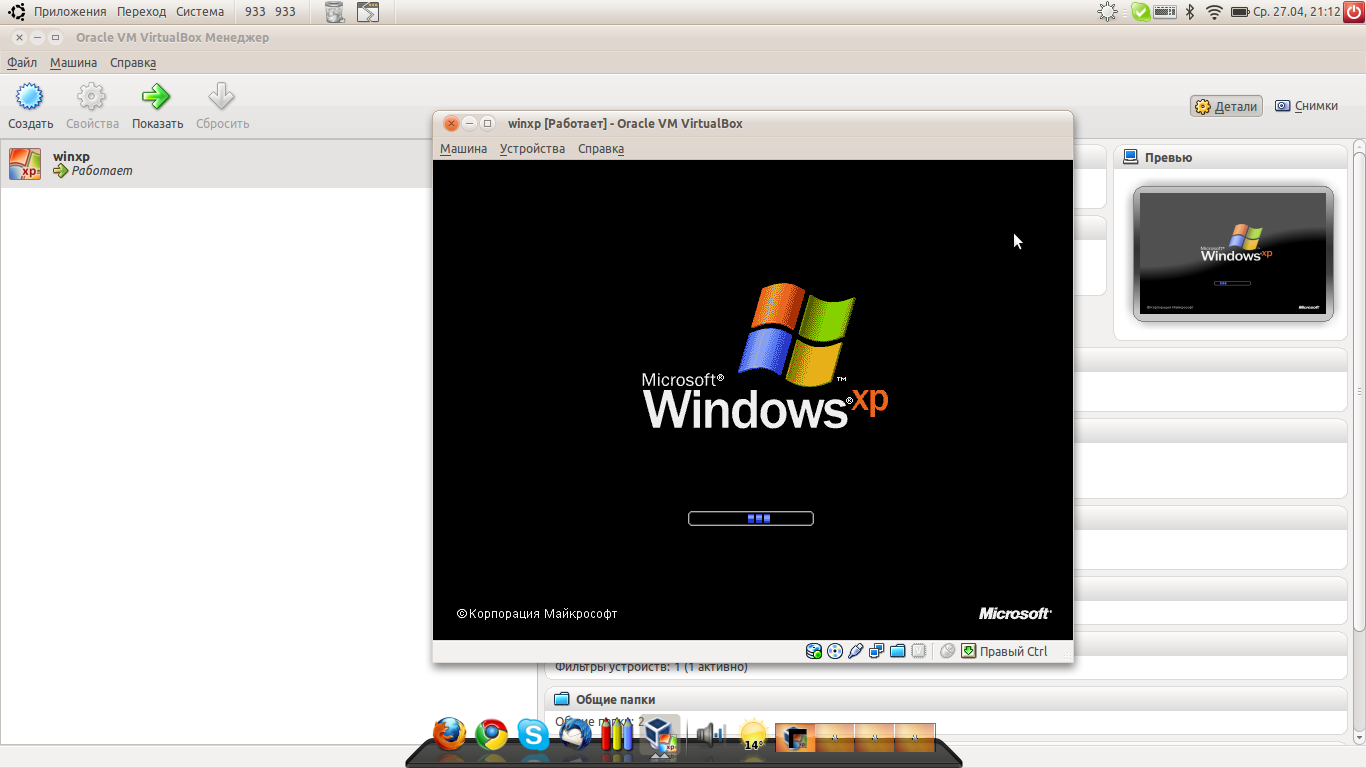The image size is (1366, 768).
Task: Click the weather sun icon in dock
Action: (753, 735)
